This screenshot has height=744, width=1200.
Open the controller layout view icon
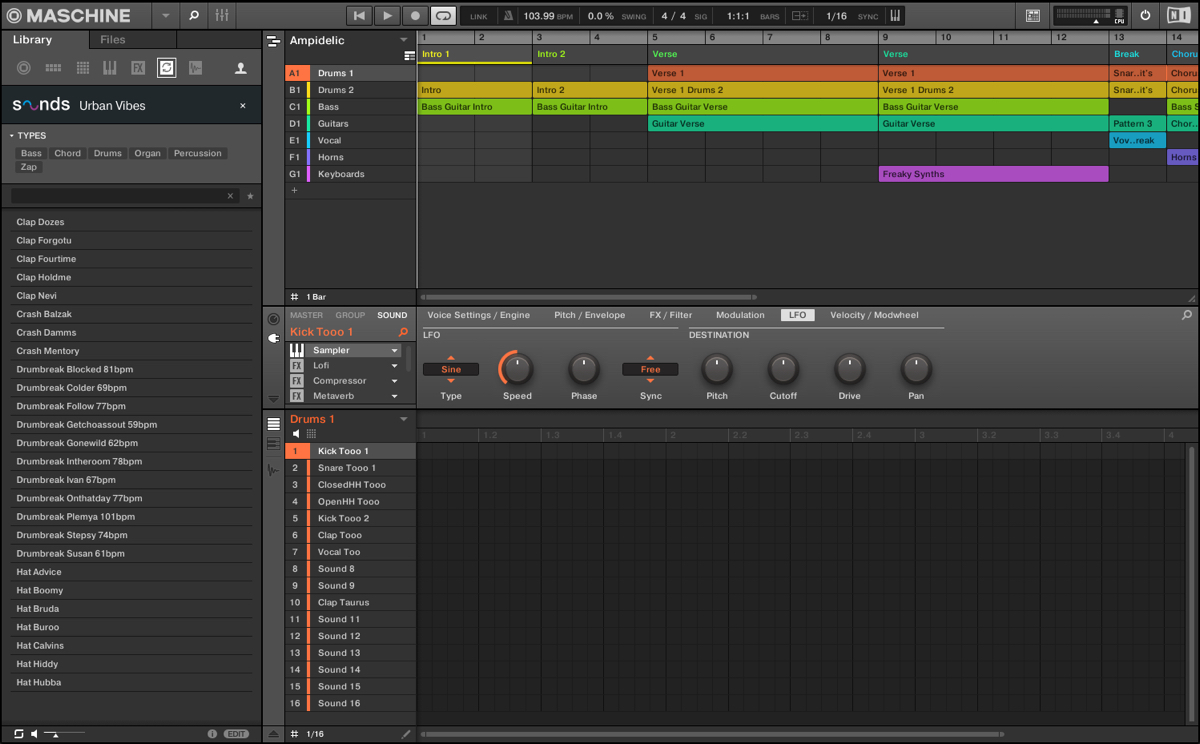pos(1033,16)
